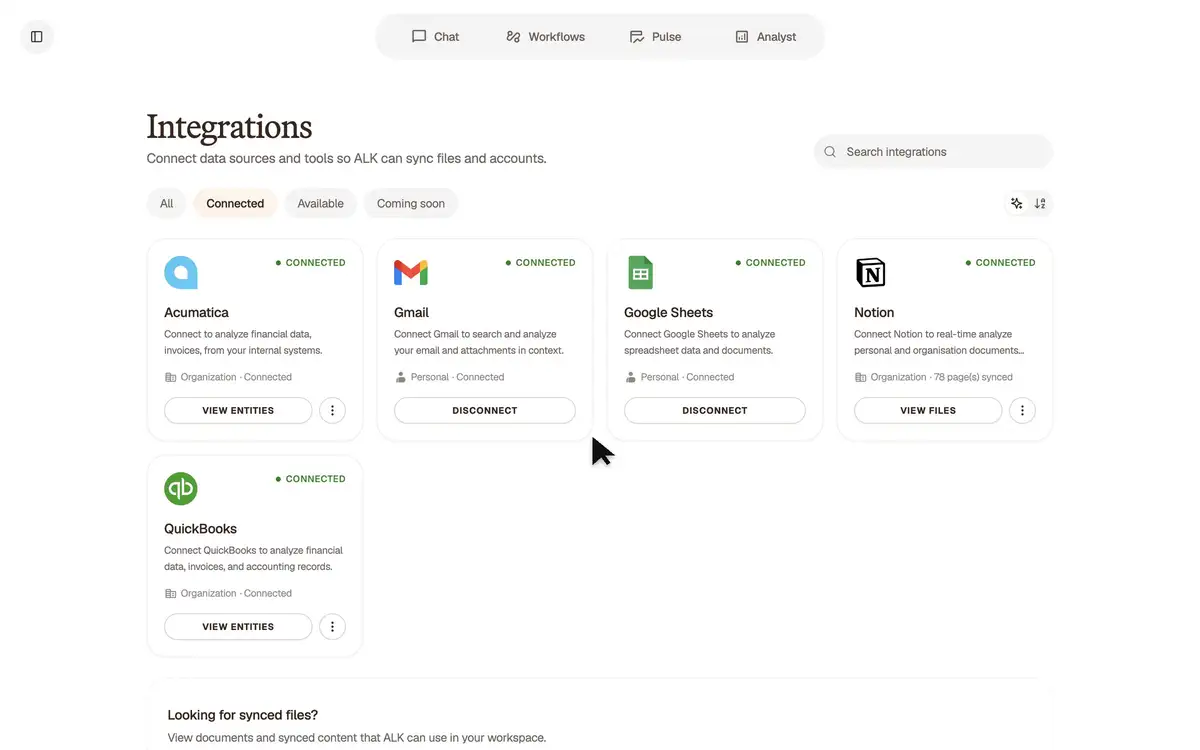Click the Connected status on the QuickBooks card

[311, 479]
